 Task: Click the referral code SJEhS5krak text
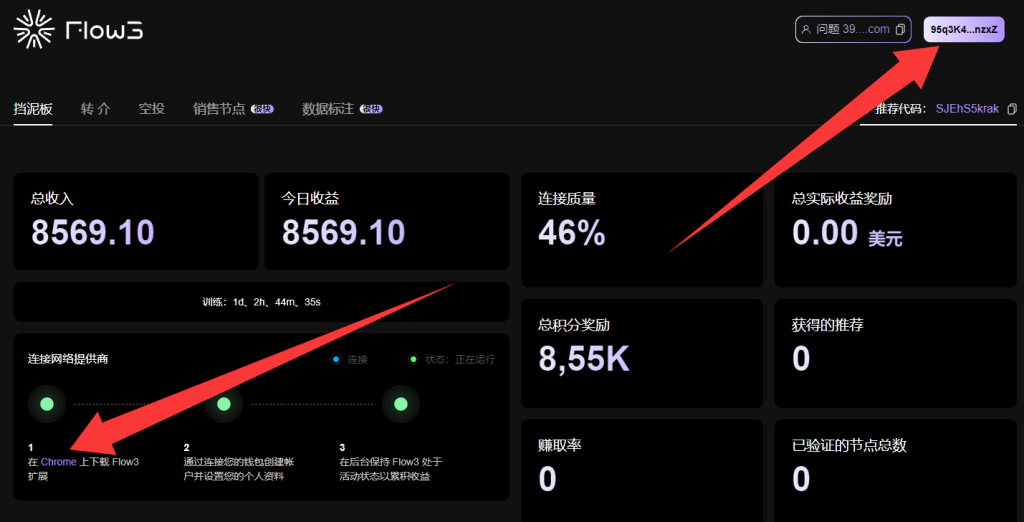pyautogui.click(x=967, y=109)
